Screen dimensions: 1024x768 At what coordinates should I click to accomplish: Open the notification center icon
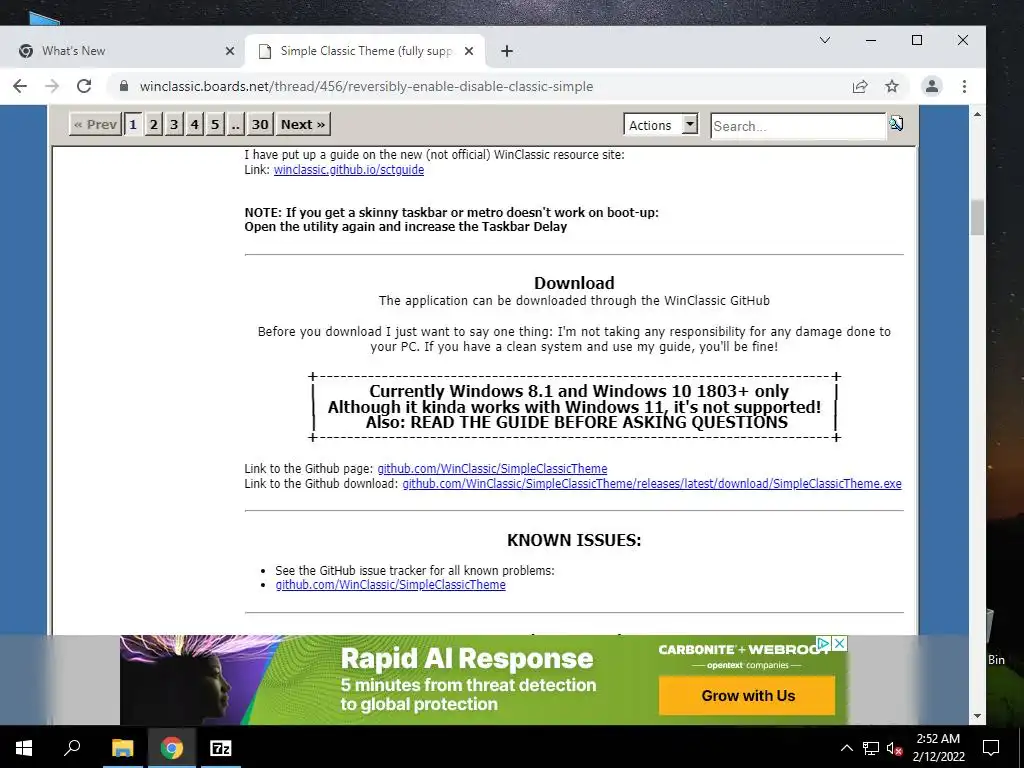click(991, 748)
